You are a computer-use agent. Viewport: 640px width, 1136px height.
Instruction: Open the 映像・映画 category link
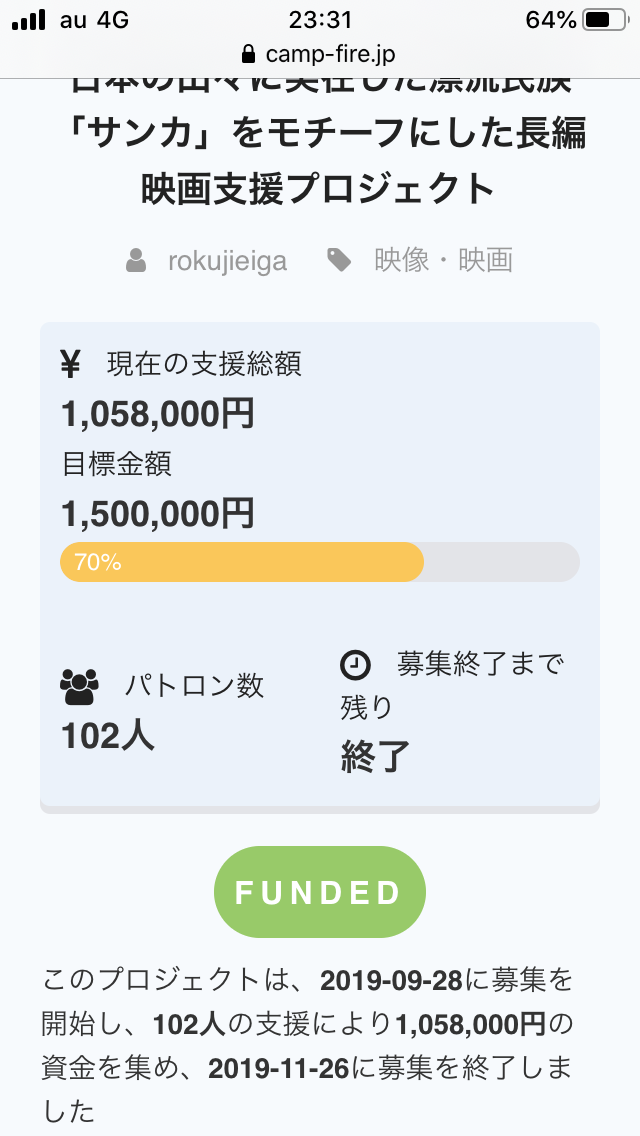tap(443, 261)
